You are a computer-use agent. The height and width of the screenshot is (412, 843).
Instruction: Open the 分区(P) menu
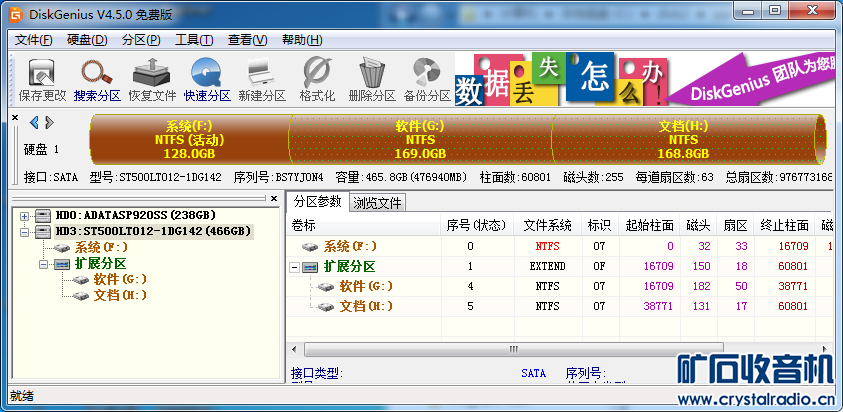click(141, 40)
